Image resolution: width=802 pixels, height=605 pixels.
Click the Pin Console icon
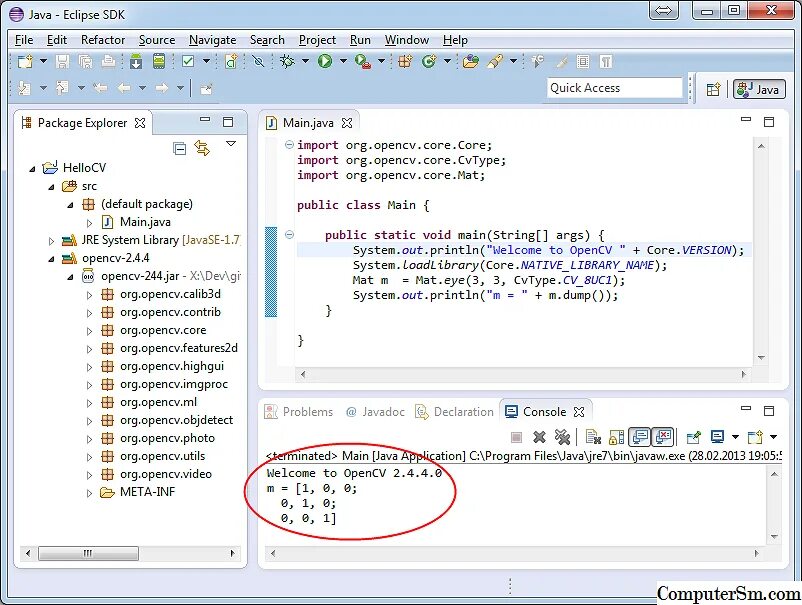pos(694,437)
